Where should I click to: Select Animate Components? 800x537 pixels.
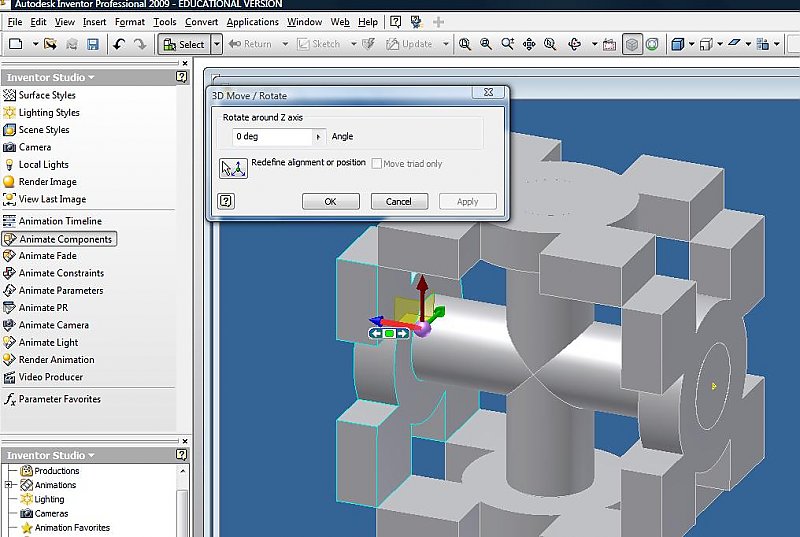[x=59, y=239]
